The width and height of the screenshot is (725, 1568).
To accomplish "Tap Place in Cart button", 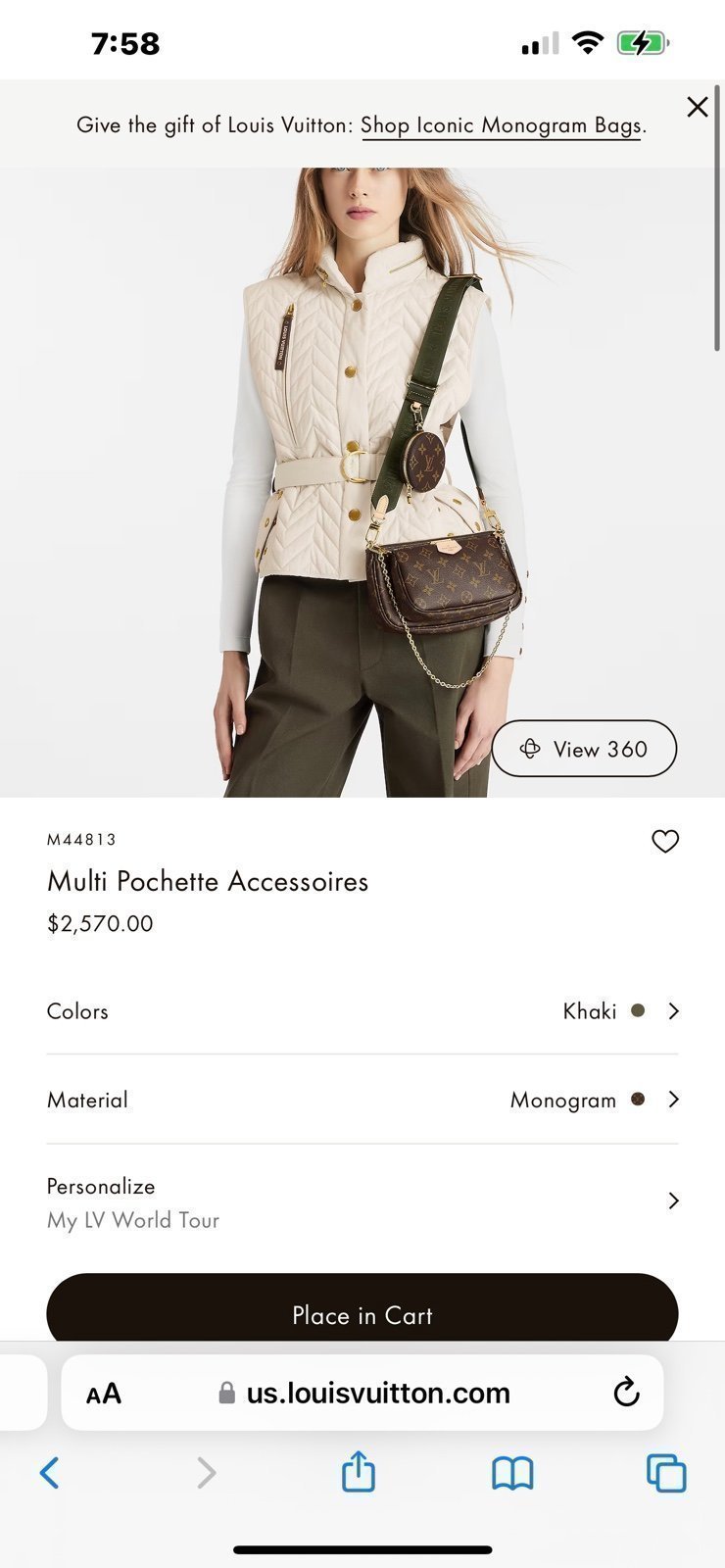I will (x=362, y=1313).
